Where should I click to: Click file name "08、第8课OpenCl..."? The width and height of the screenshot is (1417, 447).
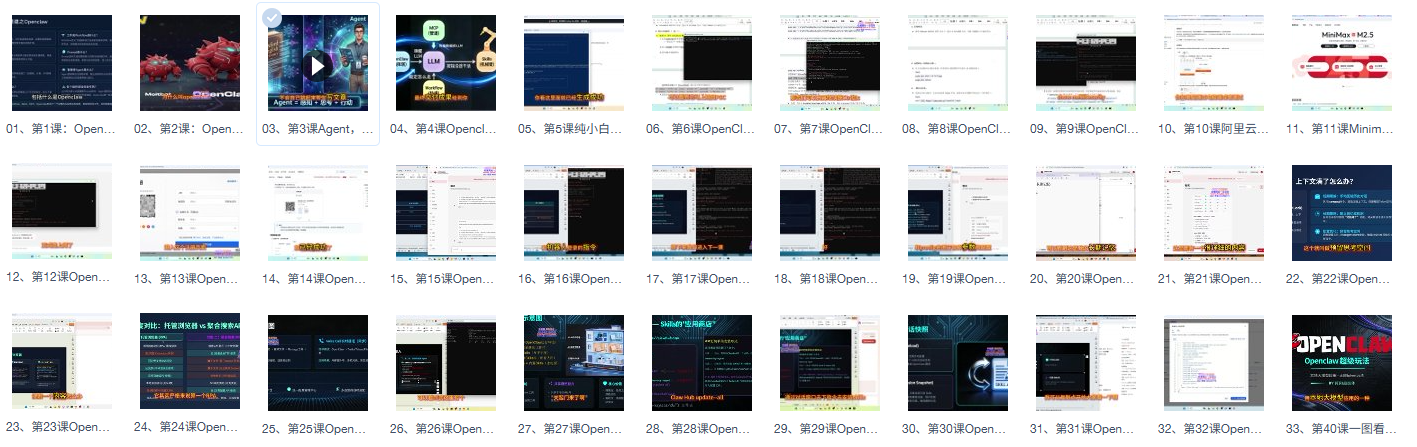[x=958, y=129]
